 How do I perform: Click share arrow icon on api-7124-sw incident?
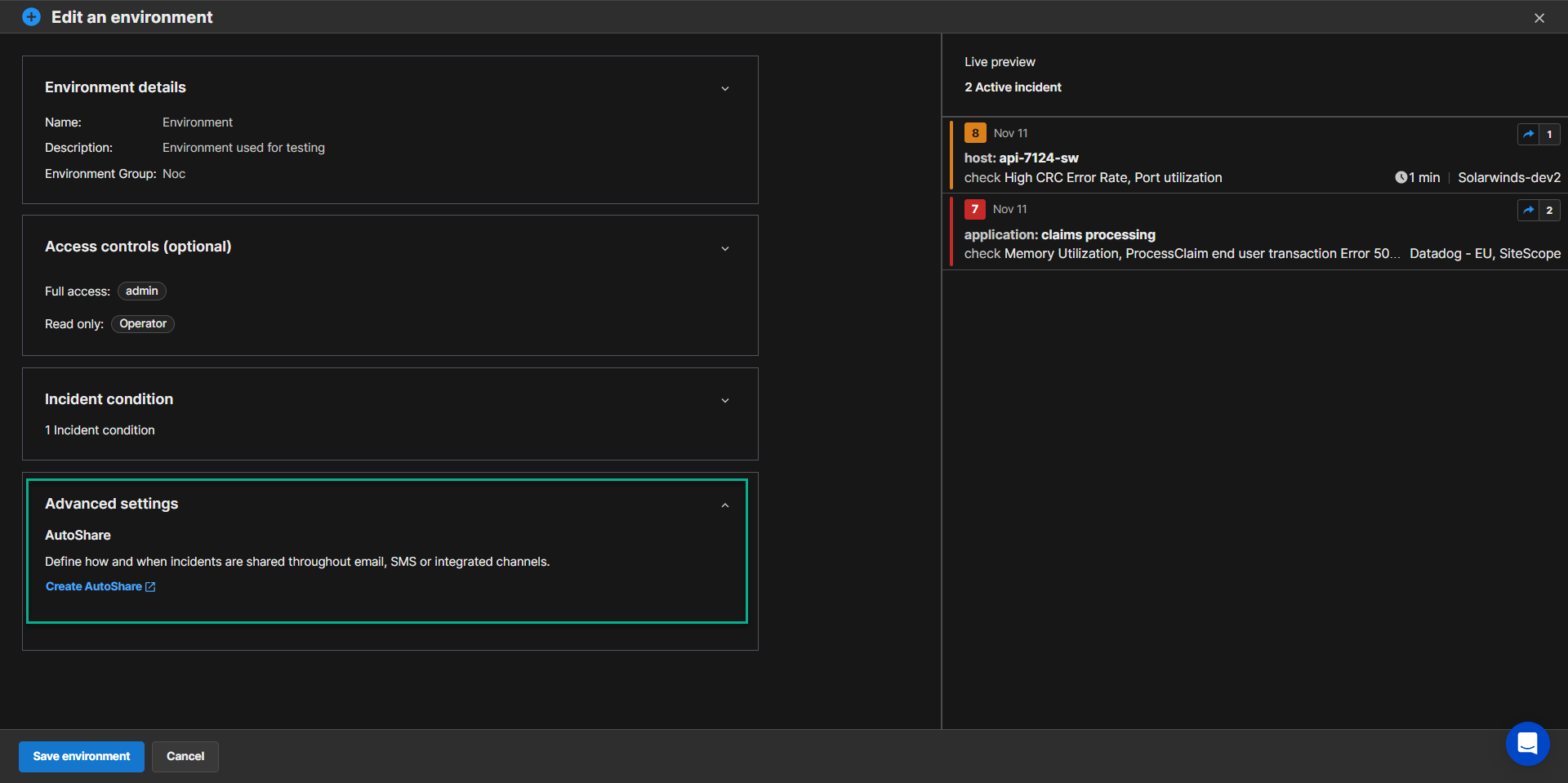coord(1528,134)
